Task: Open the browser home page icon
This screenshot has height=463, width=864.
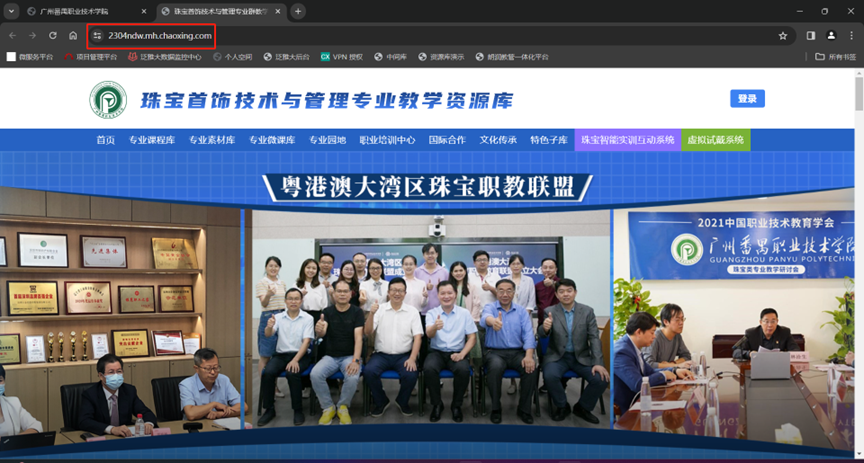Action: pyautogui.click(x=73, y=36)
